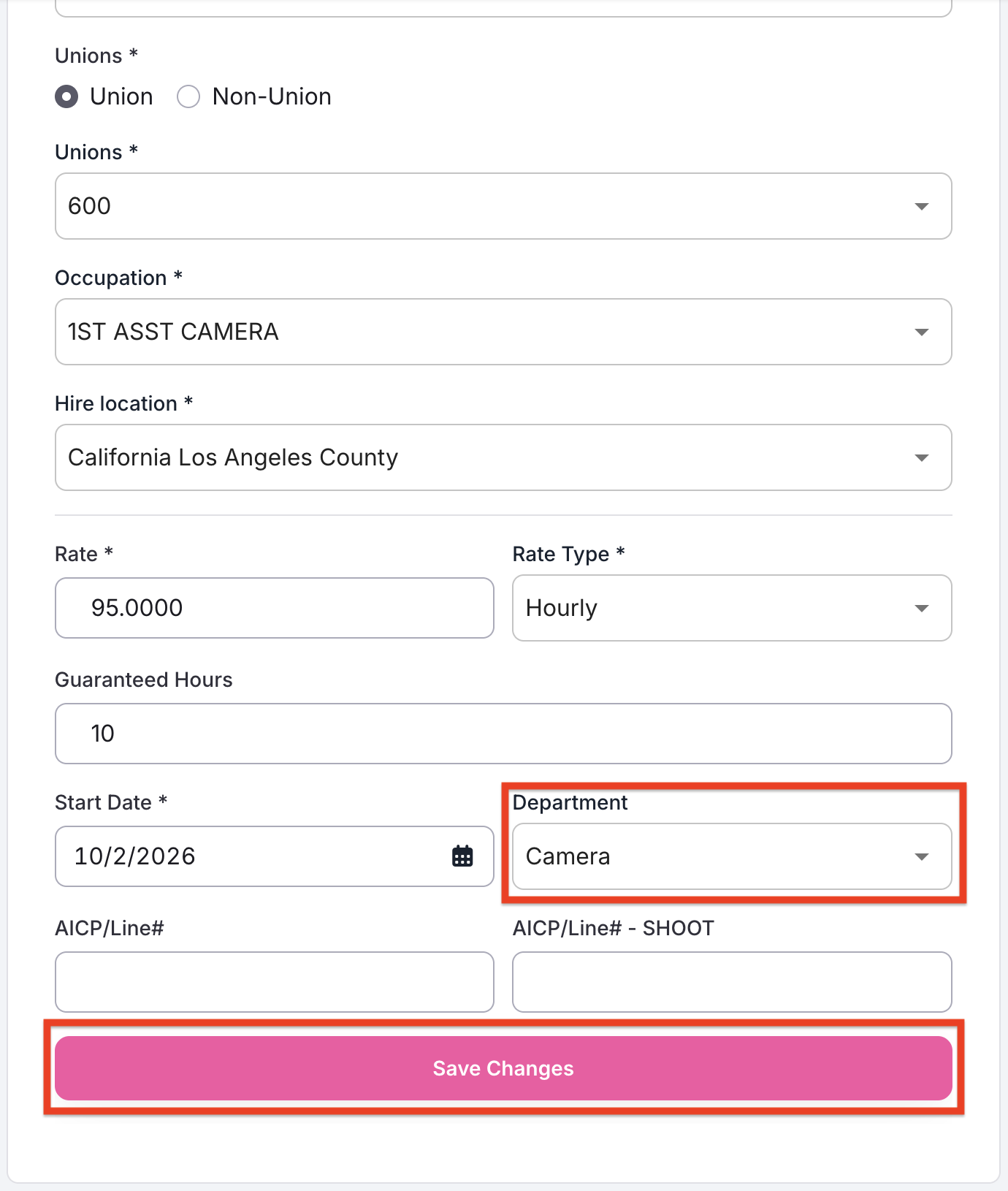Click the Start Date text field
1008x1191 pixels.
click(275, 856)
